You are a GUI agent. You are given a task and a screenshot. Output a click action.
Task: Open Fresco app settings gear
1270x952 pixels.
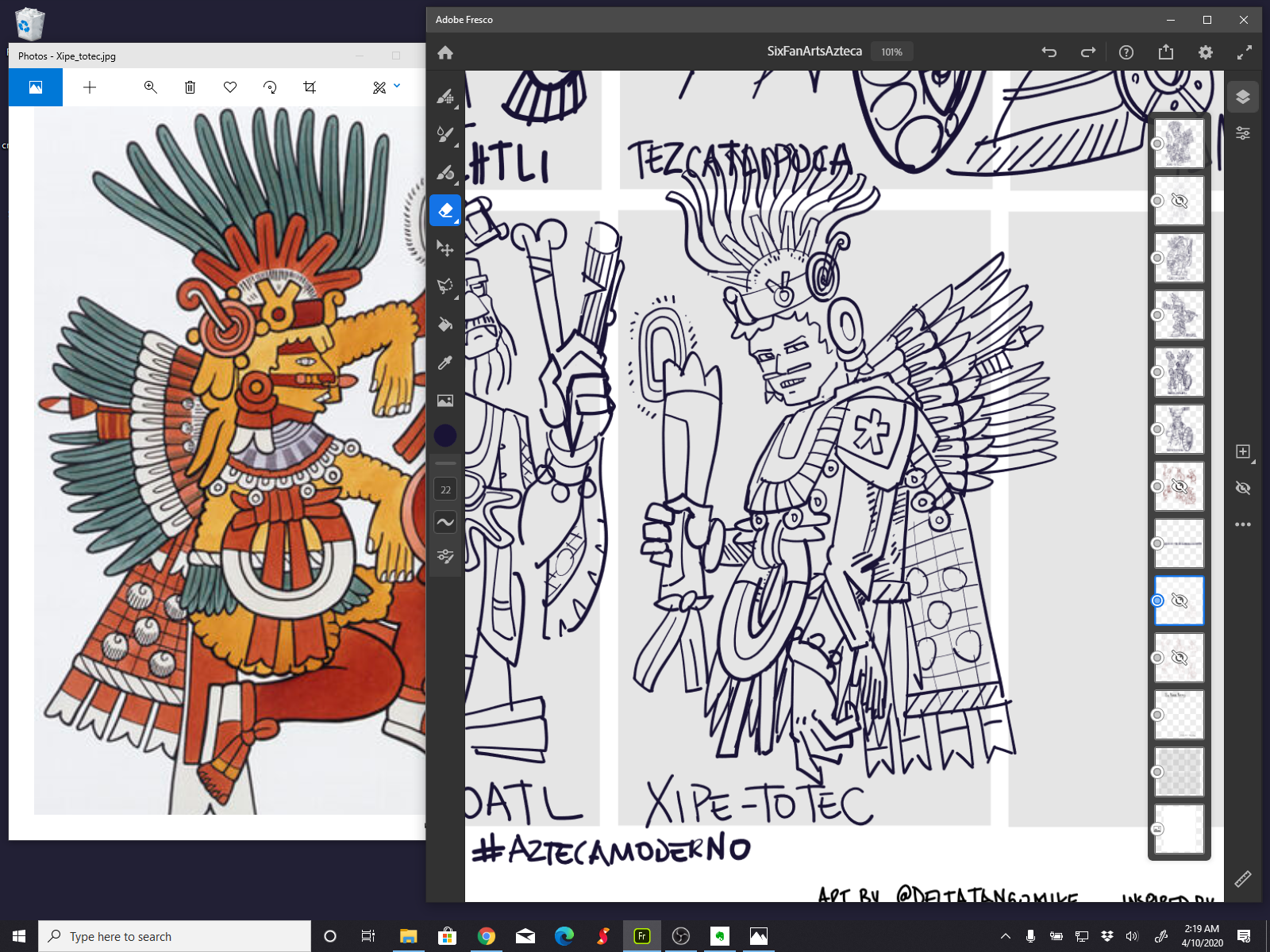tap(1206, 52)
